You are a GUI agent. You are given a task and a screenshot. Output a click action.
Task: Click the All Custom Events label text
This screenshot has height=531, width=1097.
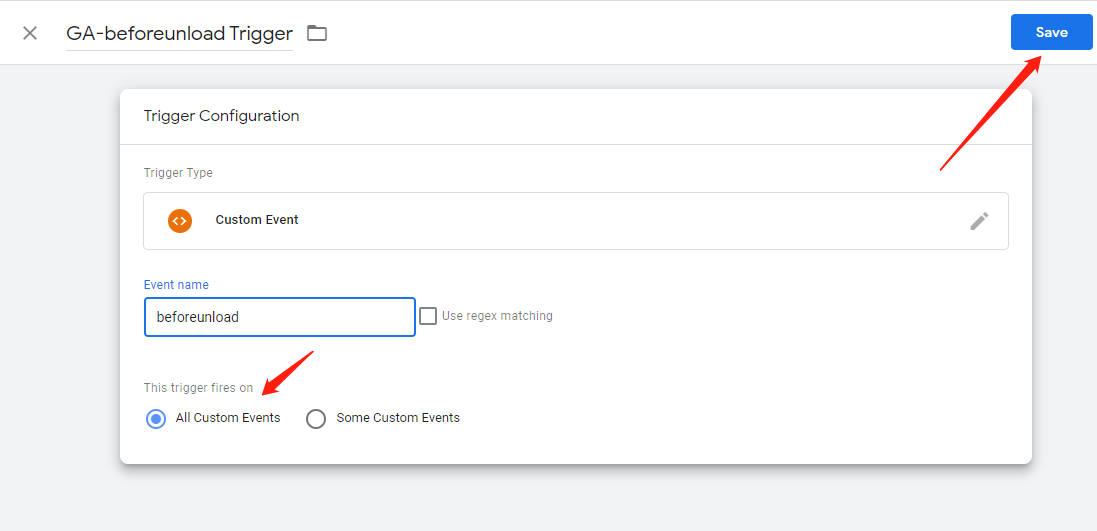(227, 418)
